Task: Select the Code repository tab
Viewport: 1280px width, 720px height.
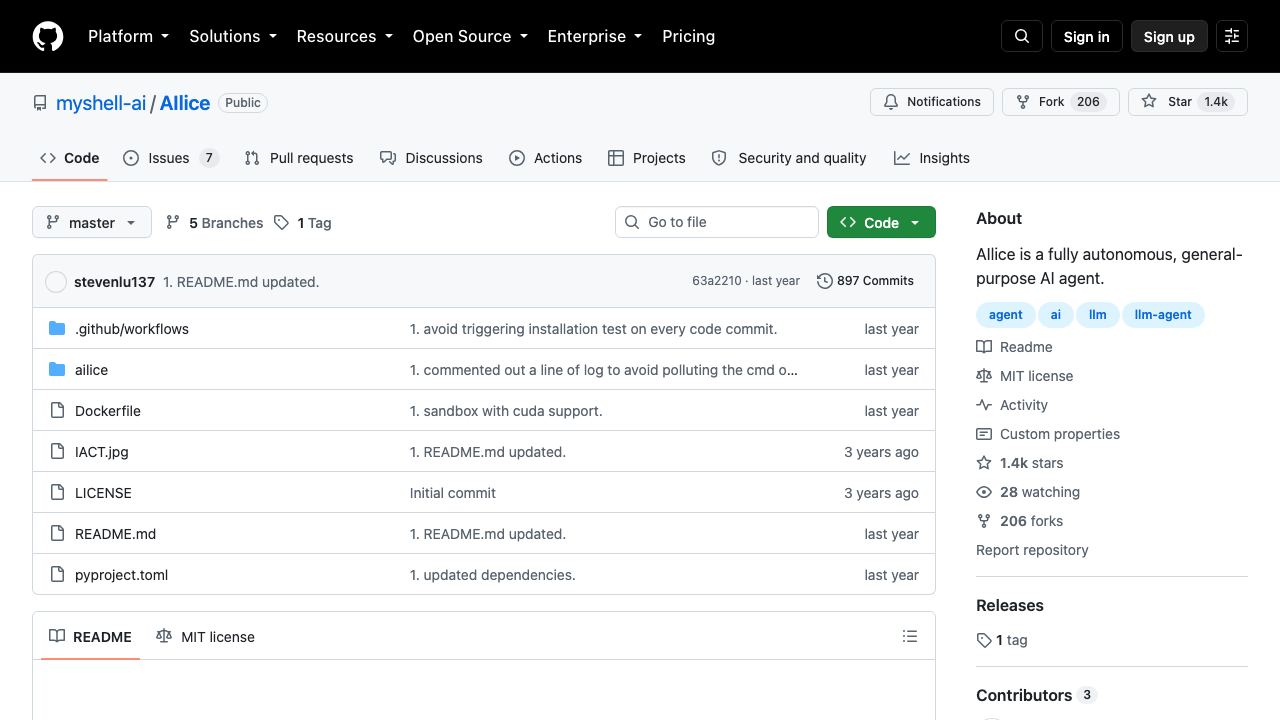Action: click(x=70, y=158)
